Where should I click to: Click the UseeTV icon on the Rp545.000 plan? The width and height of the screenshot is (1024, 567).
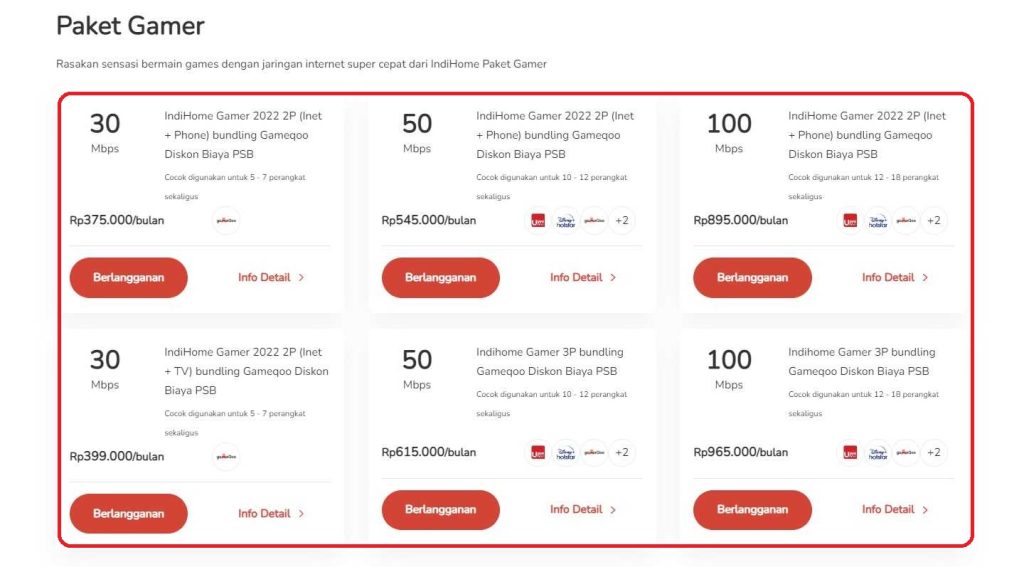click(x=538, y=221)
